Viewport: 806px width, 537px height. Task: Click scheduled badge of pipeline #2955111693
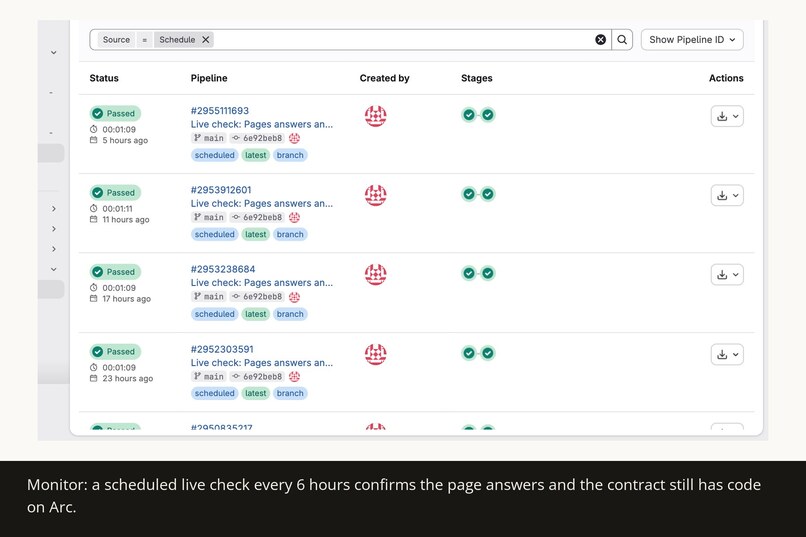click(214, 155)
